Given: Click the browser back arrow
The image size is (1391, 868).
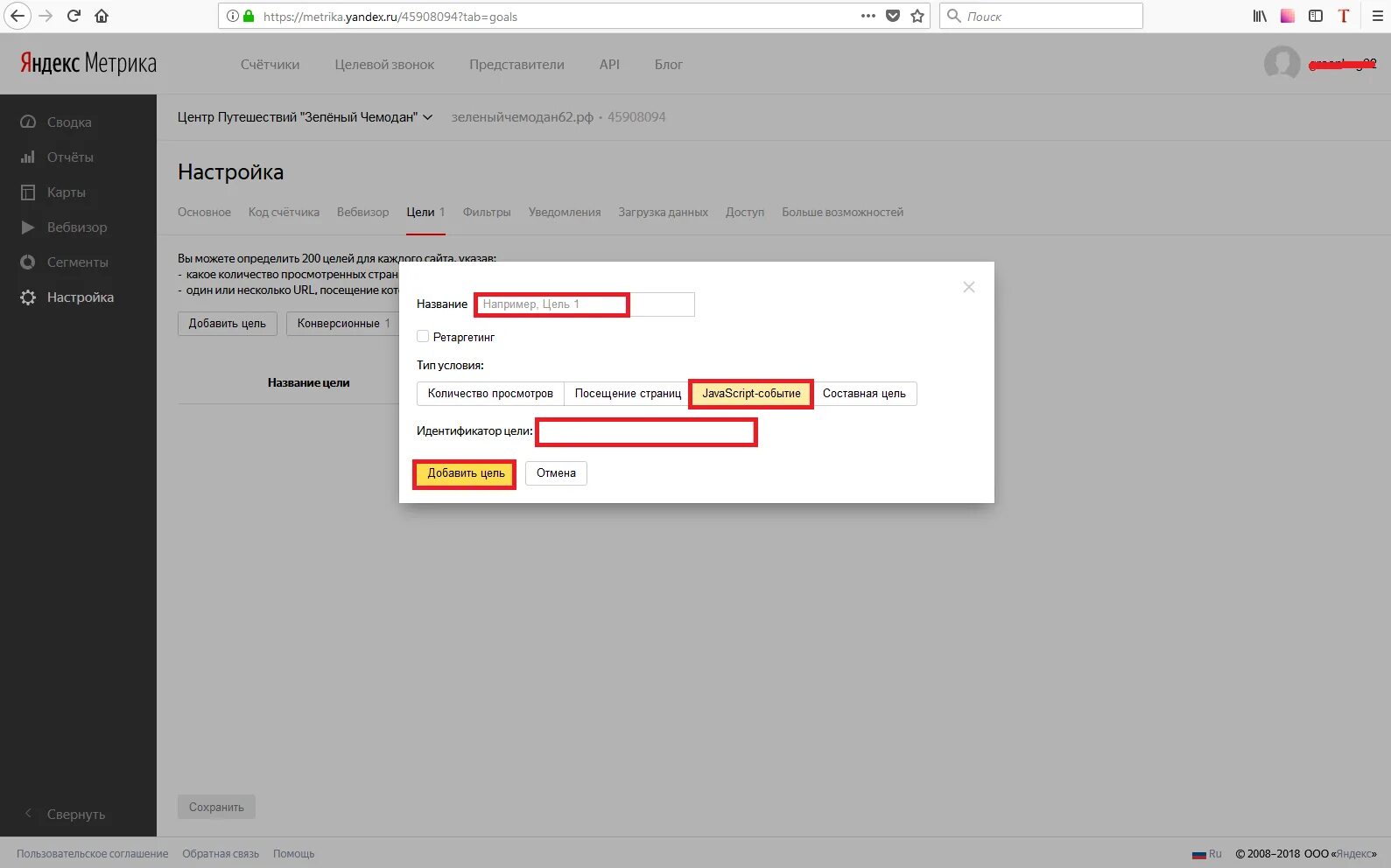Looking at the screenshot, I should [x=18, y=16].
